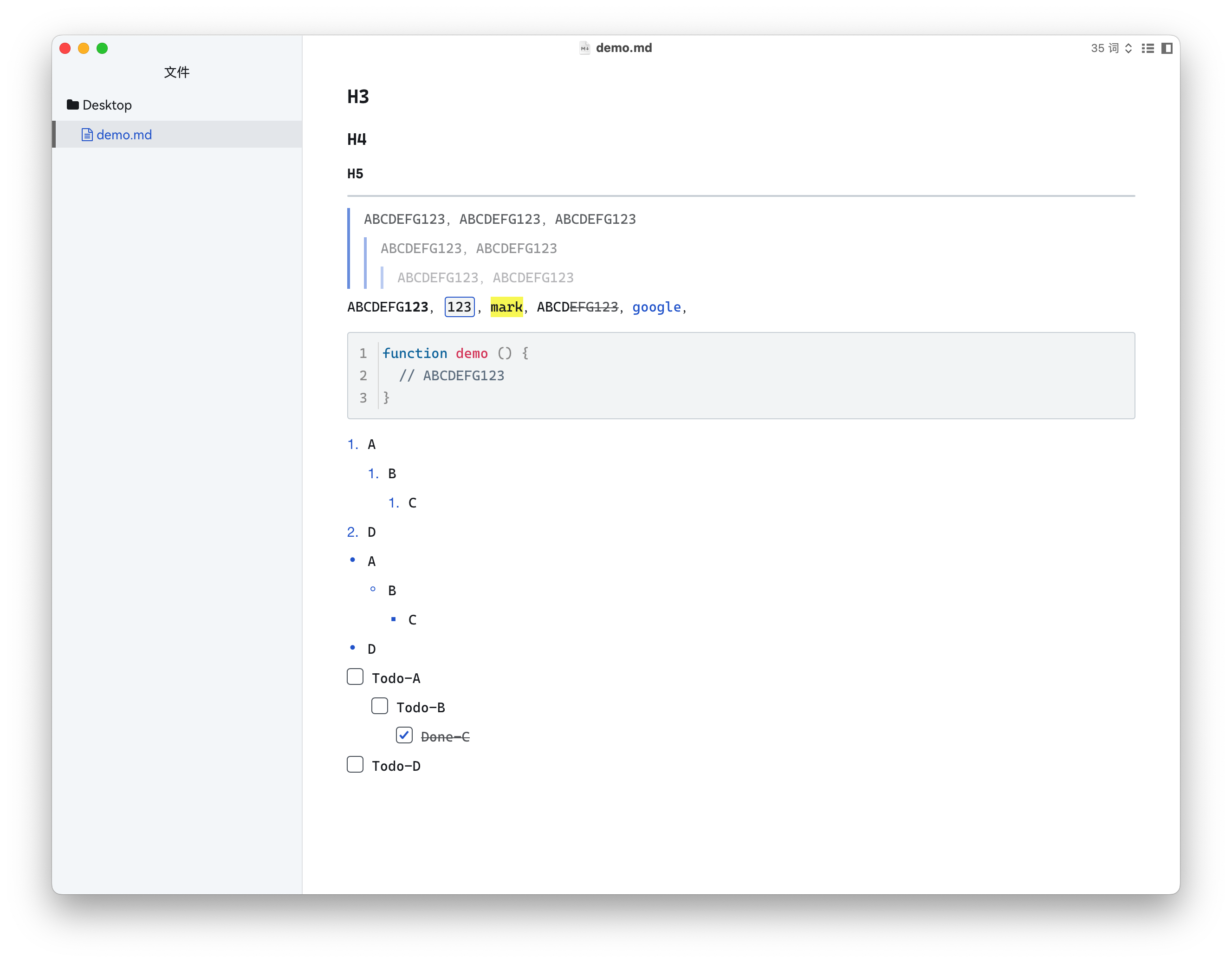Click the yellow highlighted mark text

point(506,307)
